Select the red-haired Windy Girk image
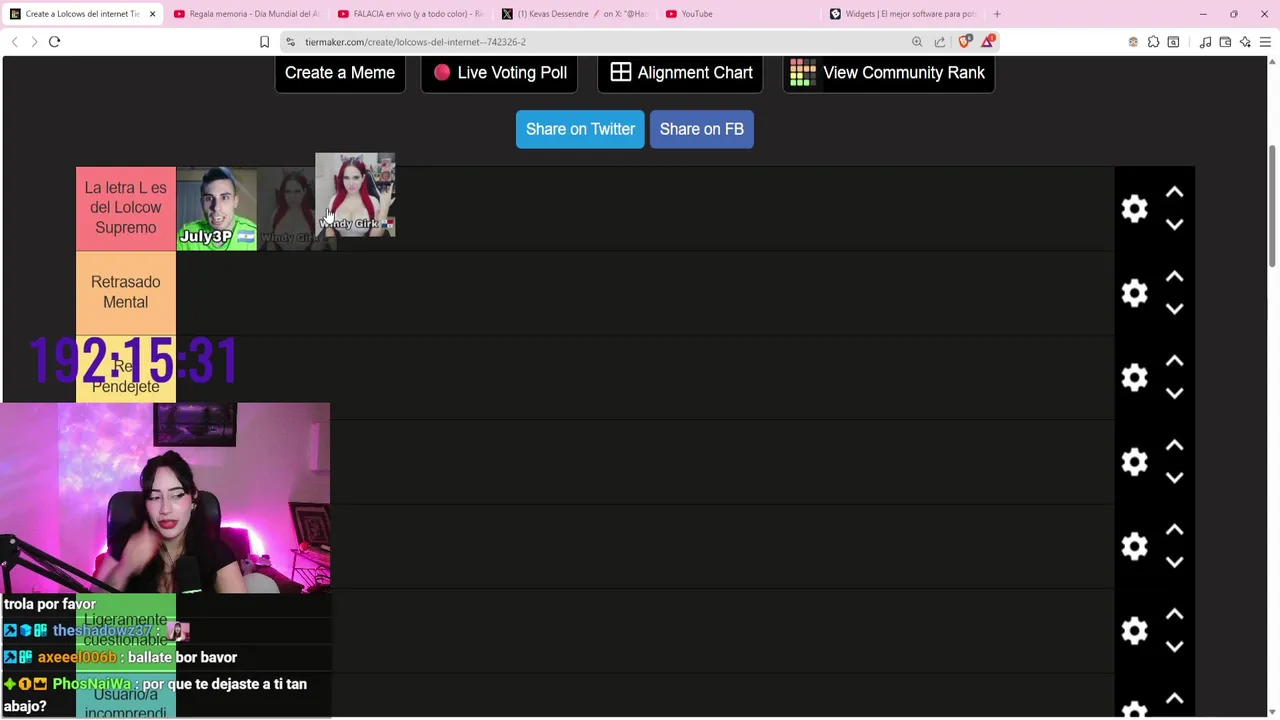Image resolution: width=1280 pixels, height=720 pixels. coord(355,194)
